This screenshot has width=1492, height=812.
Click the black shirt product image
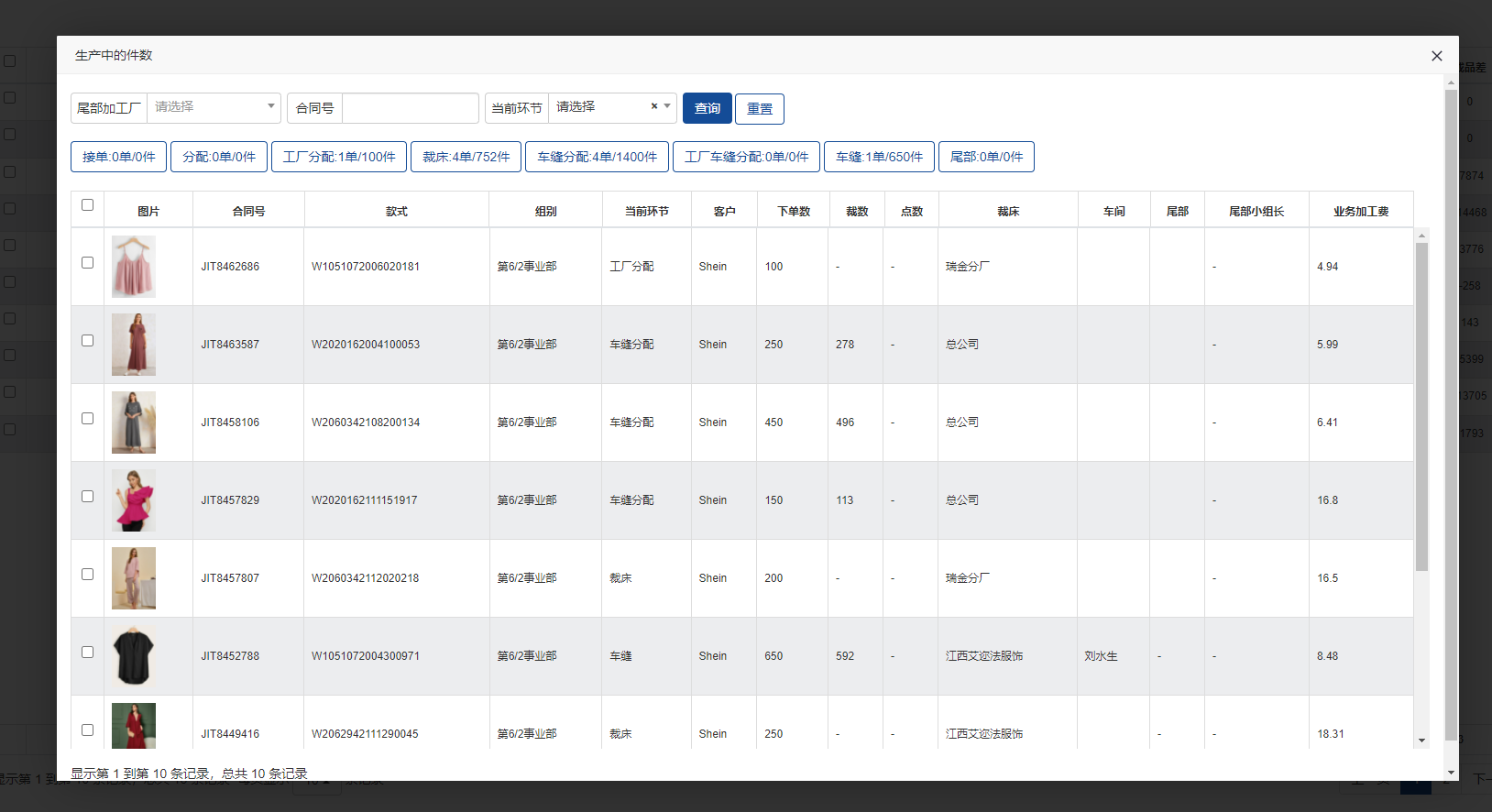coord(134,656)
